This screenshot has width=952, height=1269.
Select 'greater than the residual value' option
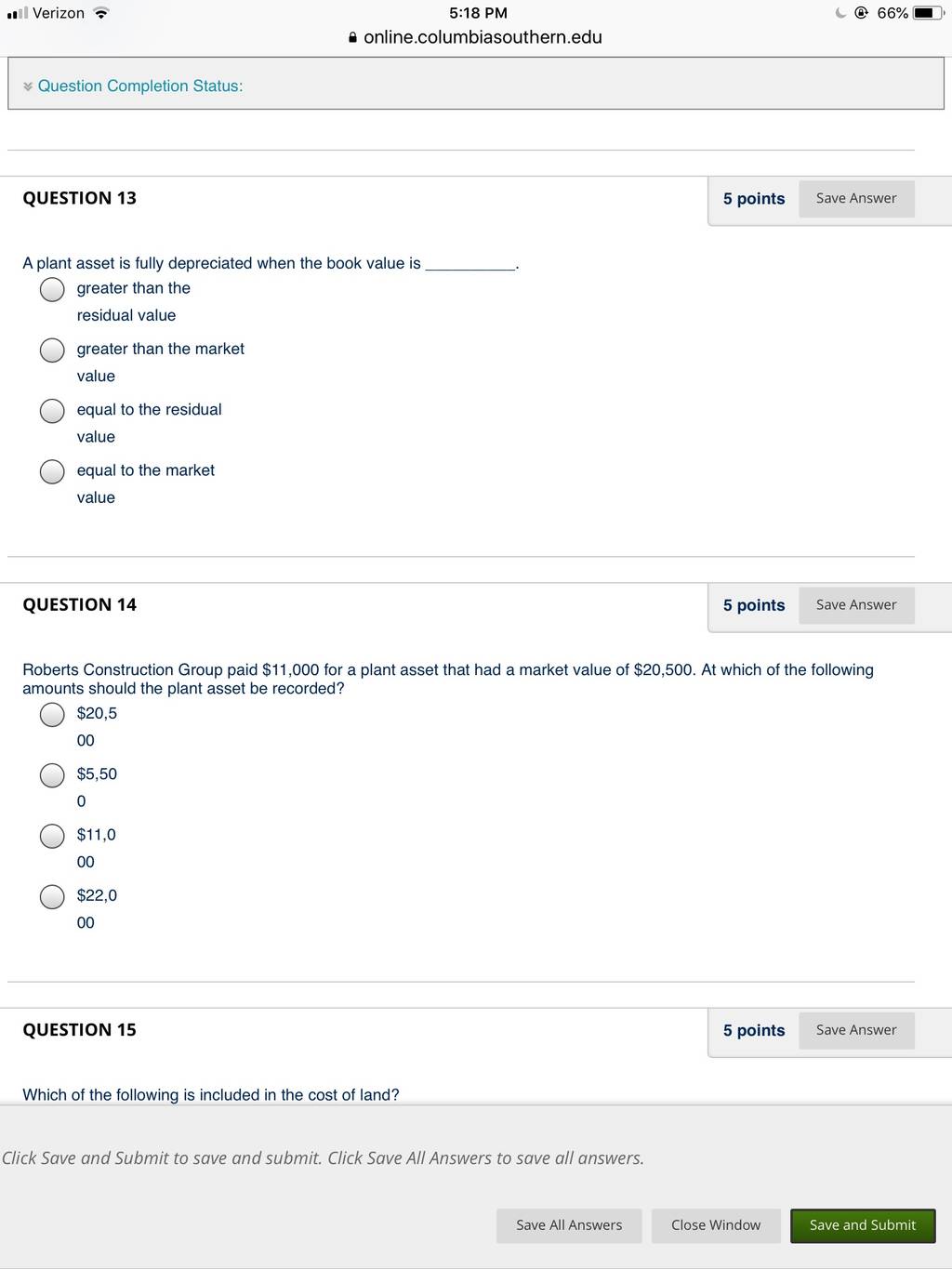(52, 289)
